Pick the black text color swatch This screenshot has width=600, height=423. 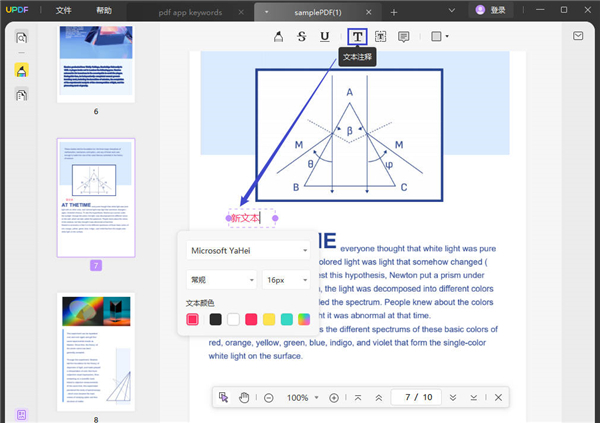click(215, 319)
